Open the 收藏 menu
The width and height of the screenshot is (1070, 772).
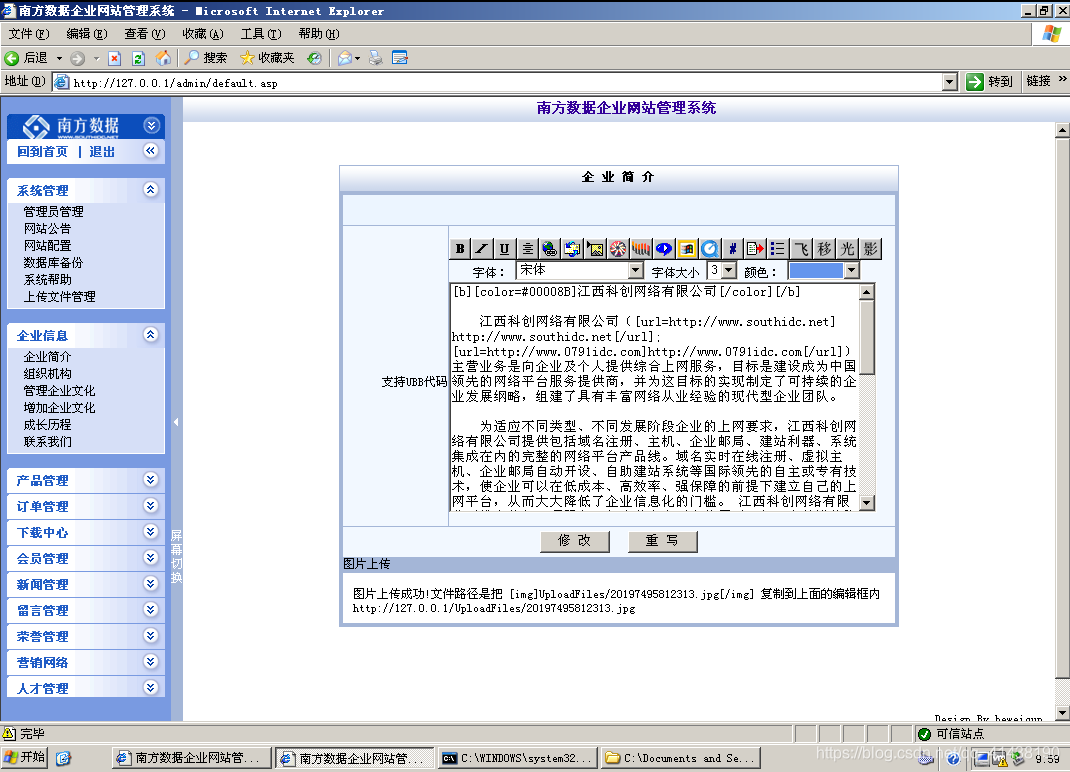(203, 33)
